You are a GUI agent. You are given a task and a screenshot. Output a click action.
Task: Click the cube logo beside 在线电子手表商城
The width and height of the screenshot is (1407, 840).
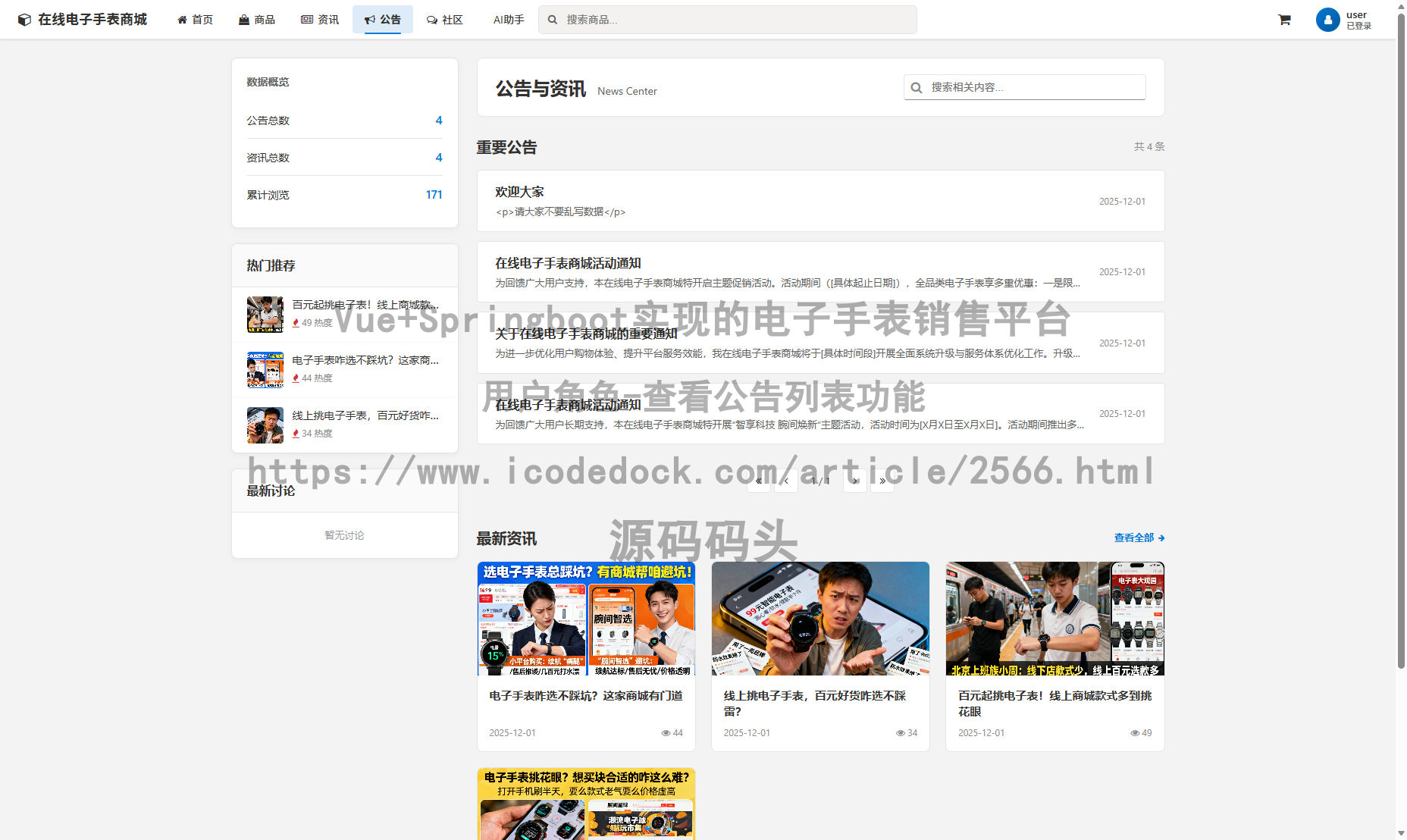point(23,19)
